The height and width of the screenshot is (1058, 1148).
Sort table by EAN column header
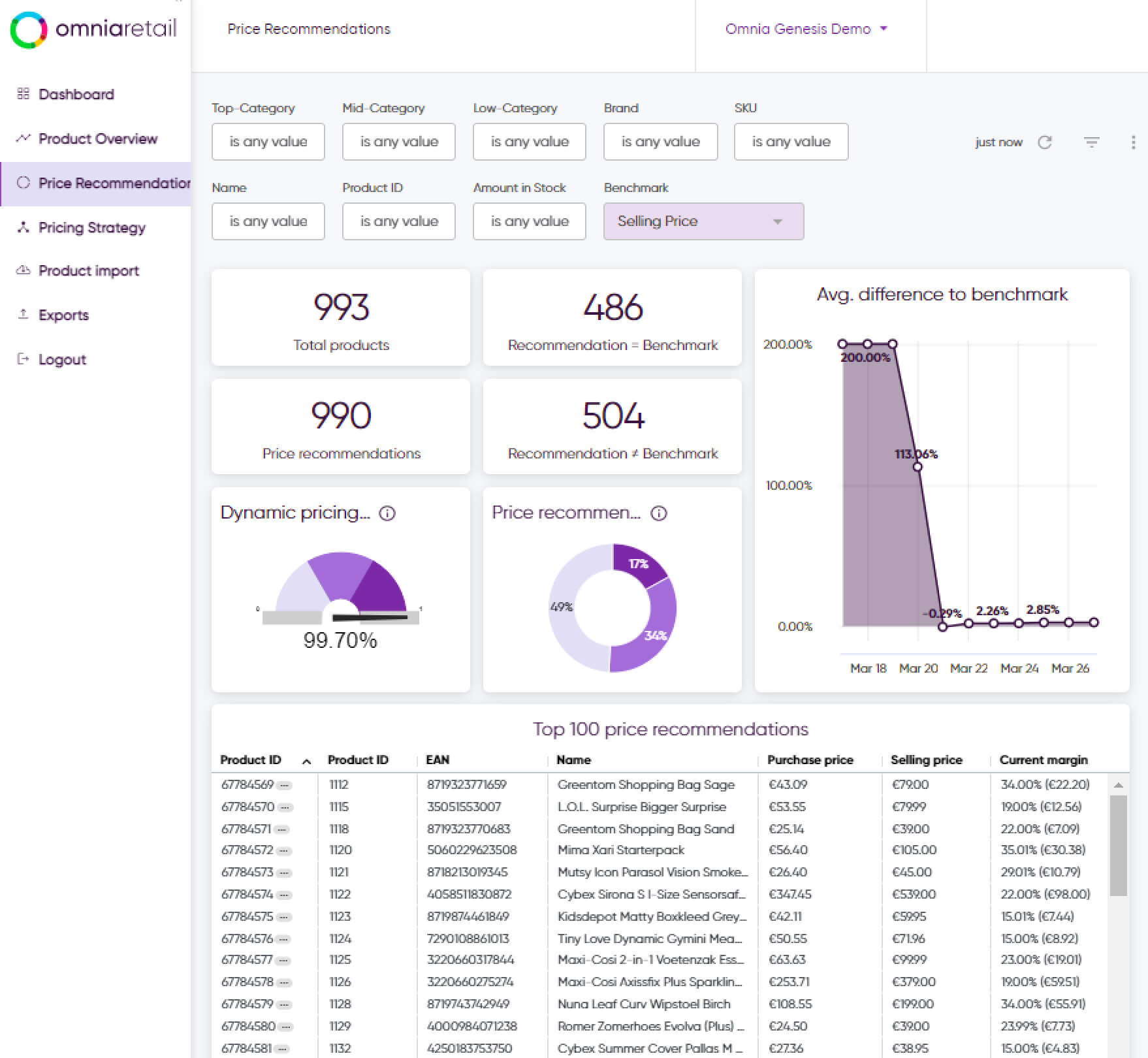pyautogui.click(x=438, y=760)
